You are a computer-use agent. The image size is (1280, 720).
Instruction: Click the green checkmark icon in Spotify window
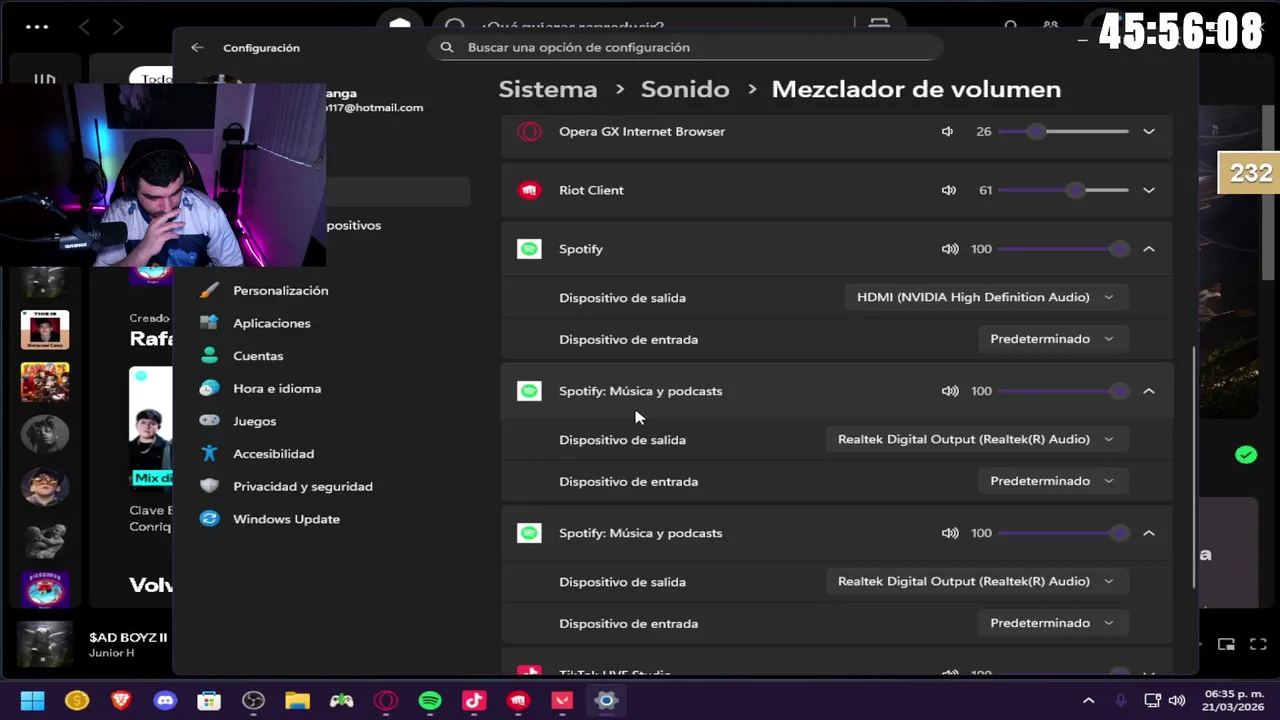point(1245,455)
